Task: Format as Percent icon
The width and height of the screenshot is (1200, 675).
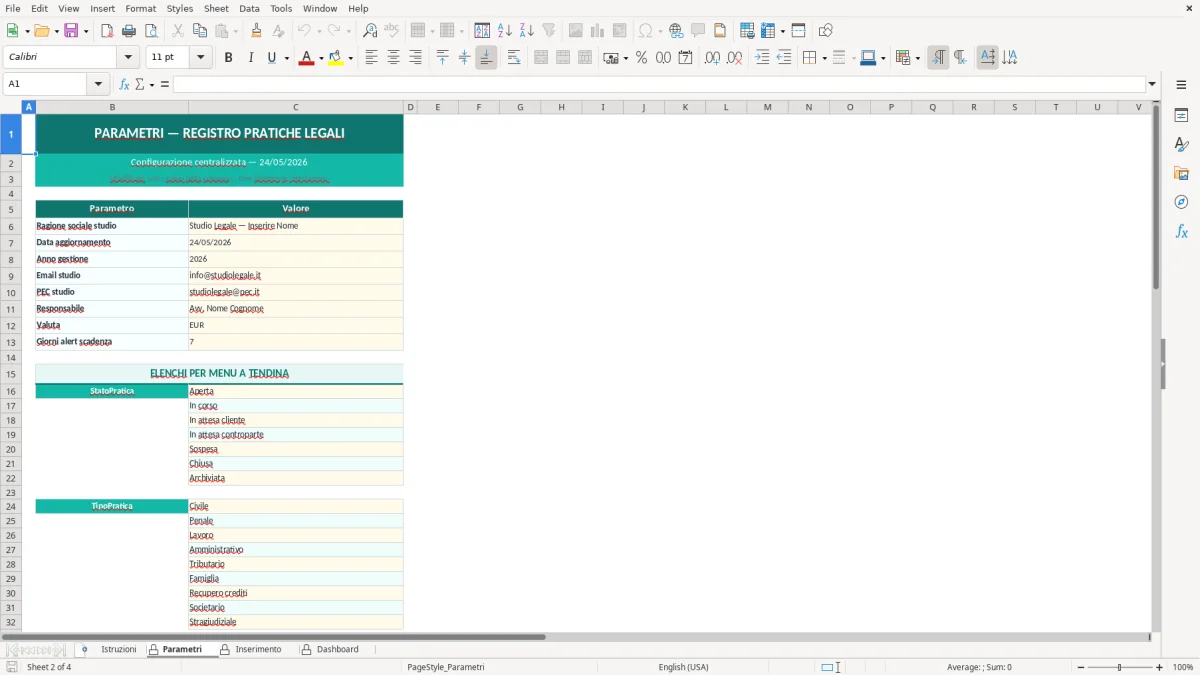Action: point(641,58)
